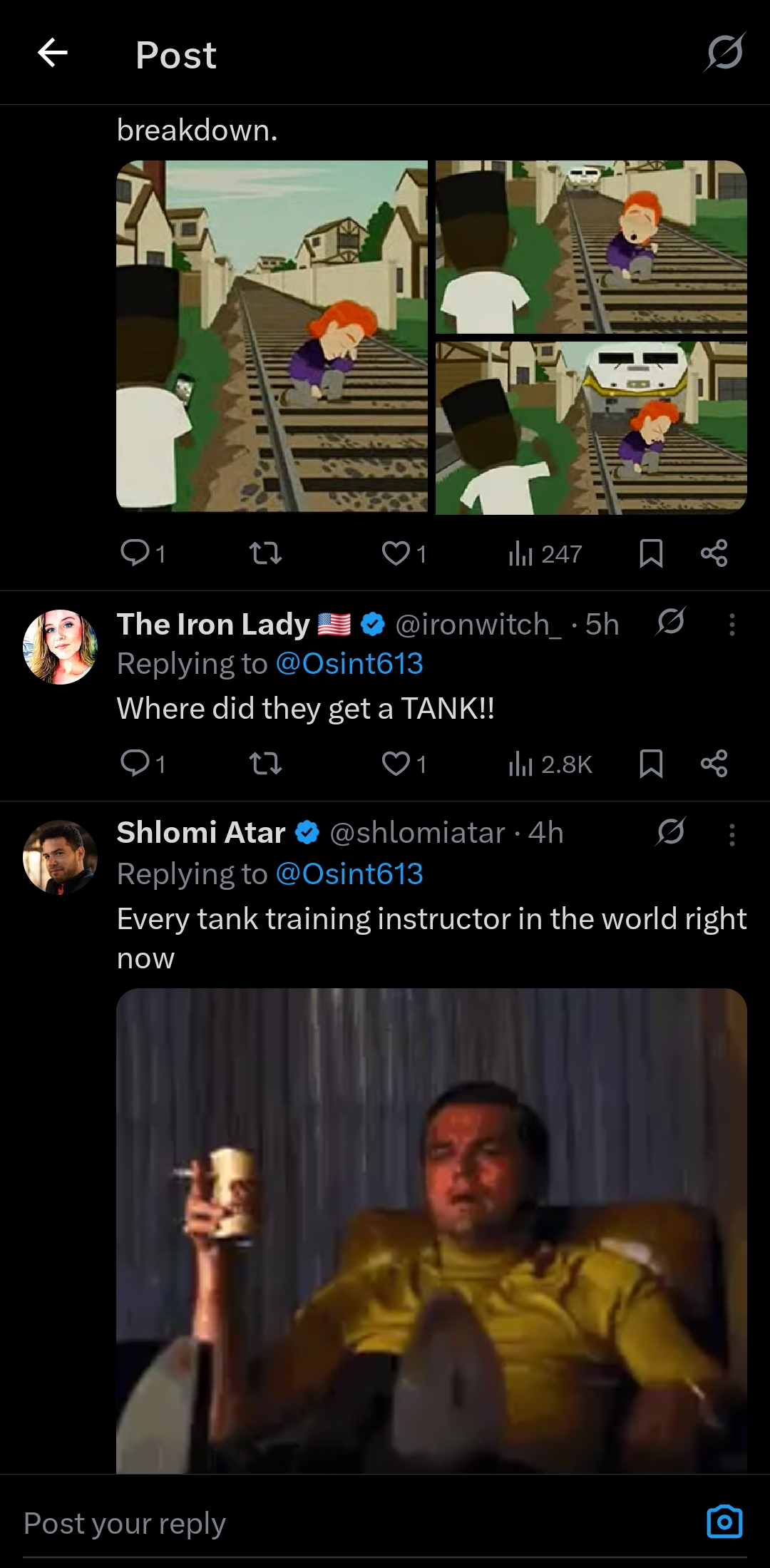This screenshot has width=770, height=1568.
Task: Share the South Park images post
Action: [714, 553]
